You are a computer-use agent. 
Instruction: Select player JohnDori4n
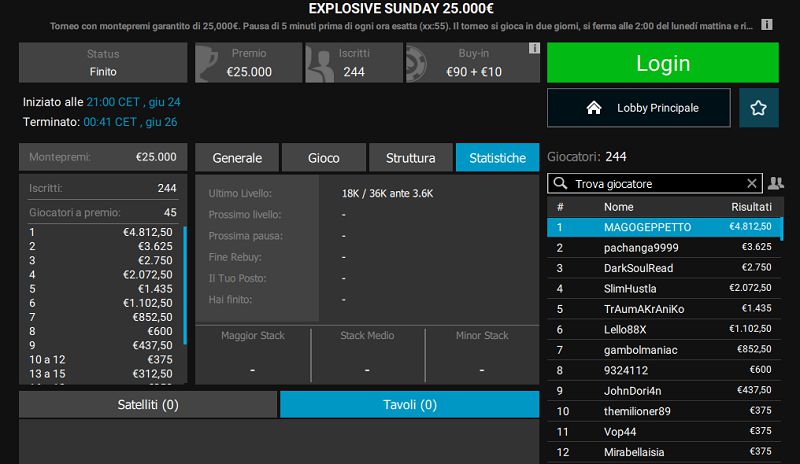click(x=663, y=390)
